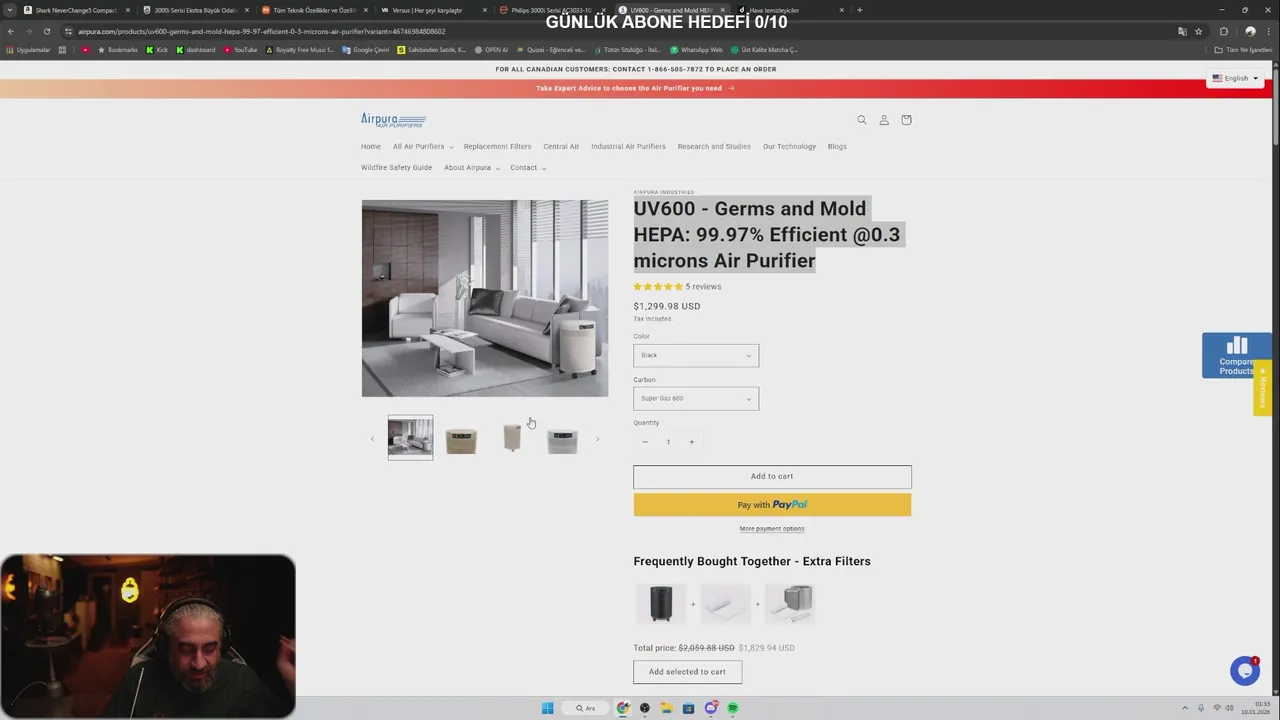Image resolution: width=1280 pixels, height=720 pixels.
Task: Open the account login icon
Action: click(884, 120)
